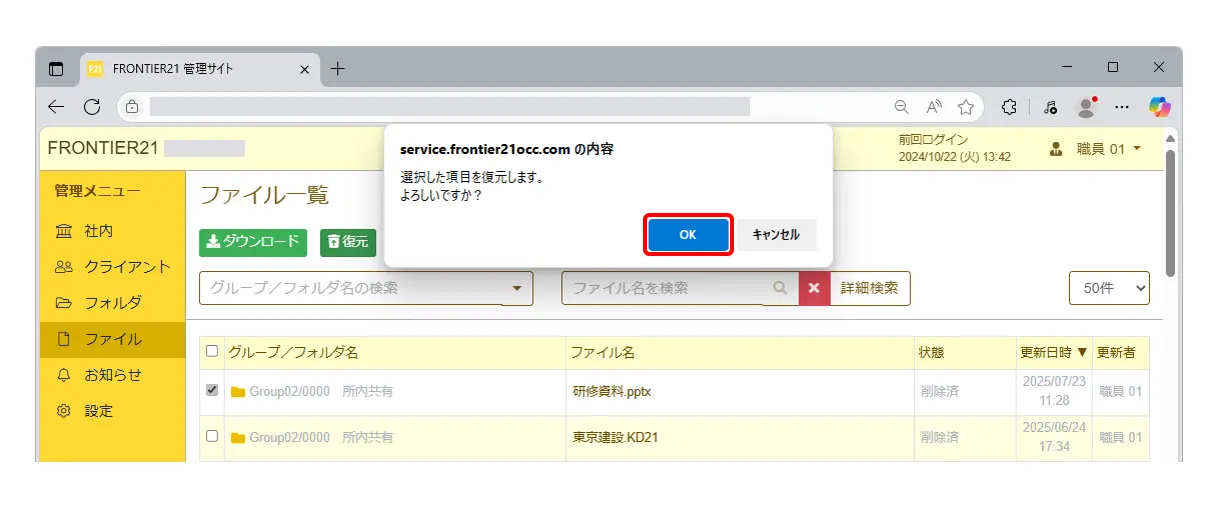This screenshot has width=1217, height=513.
Task: Click the ファイル名を検索 input field
Action: pyautogui.click(x=665, y=288)
